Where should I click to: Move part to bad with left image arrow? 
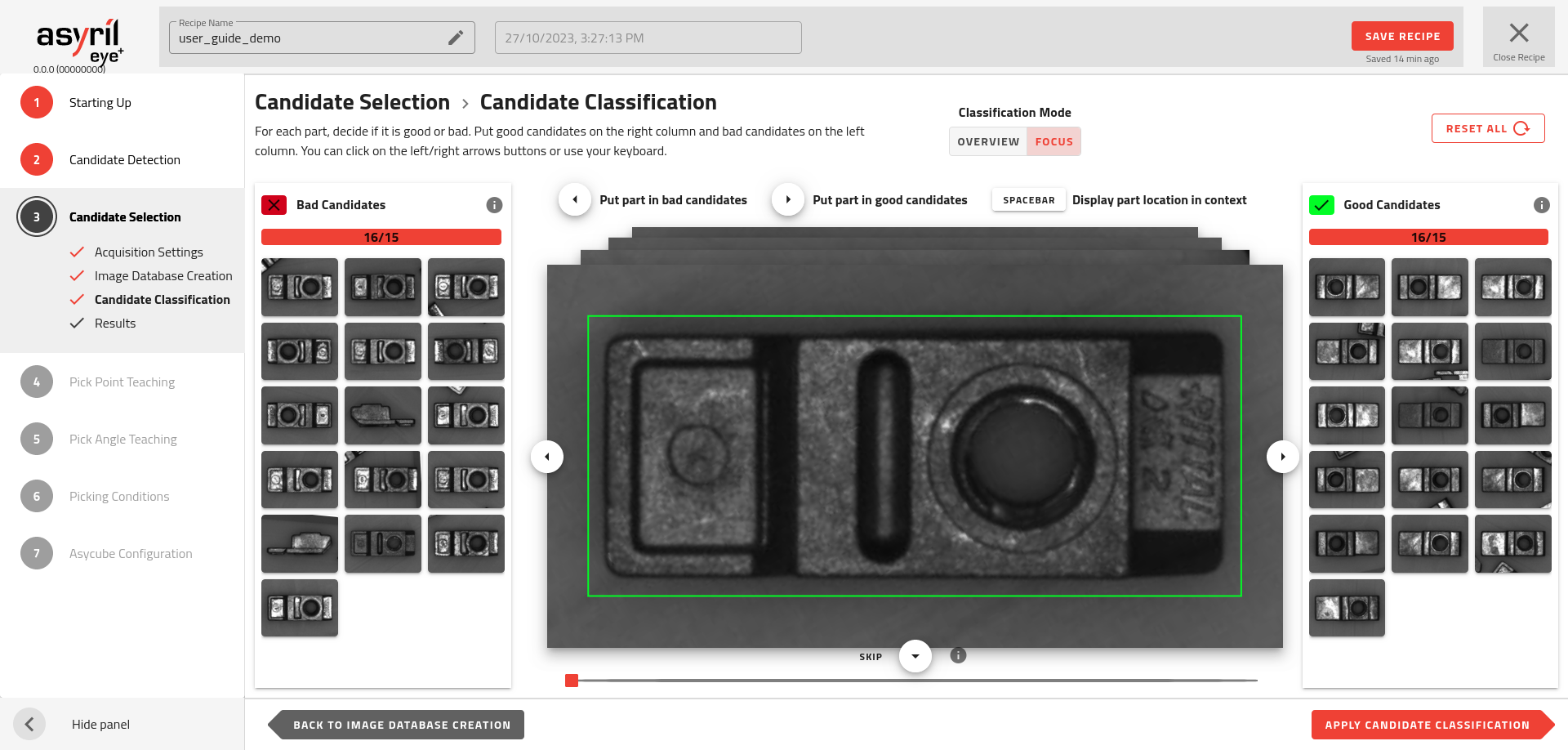click(x=547, y=457)
